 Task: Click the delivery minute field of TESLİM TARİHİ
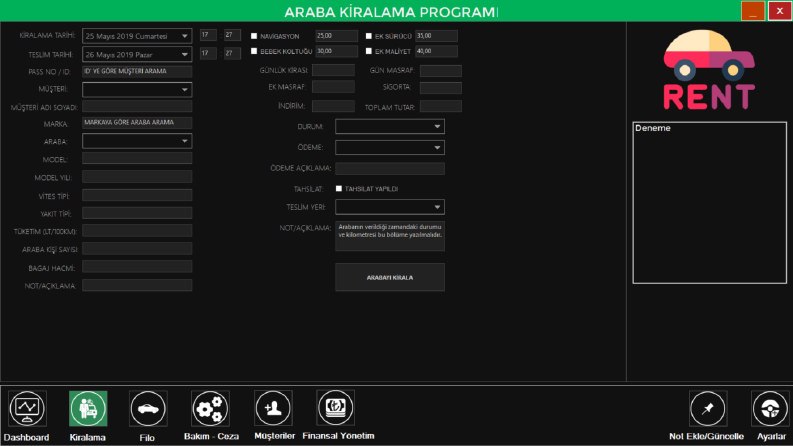point(232,53)
